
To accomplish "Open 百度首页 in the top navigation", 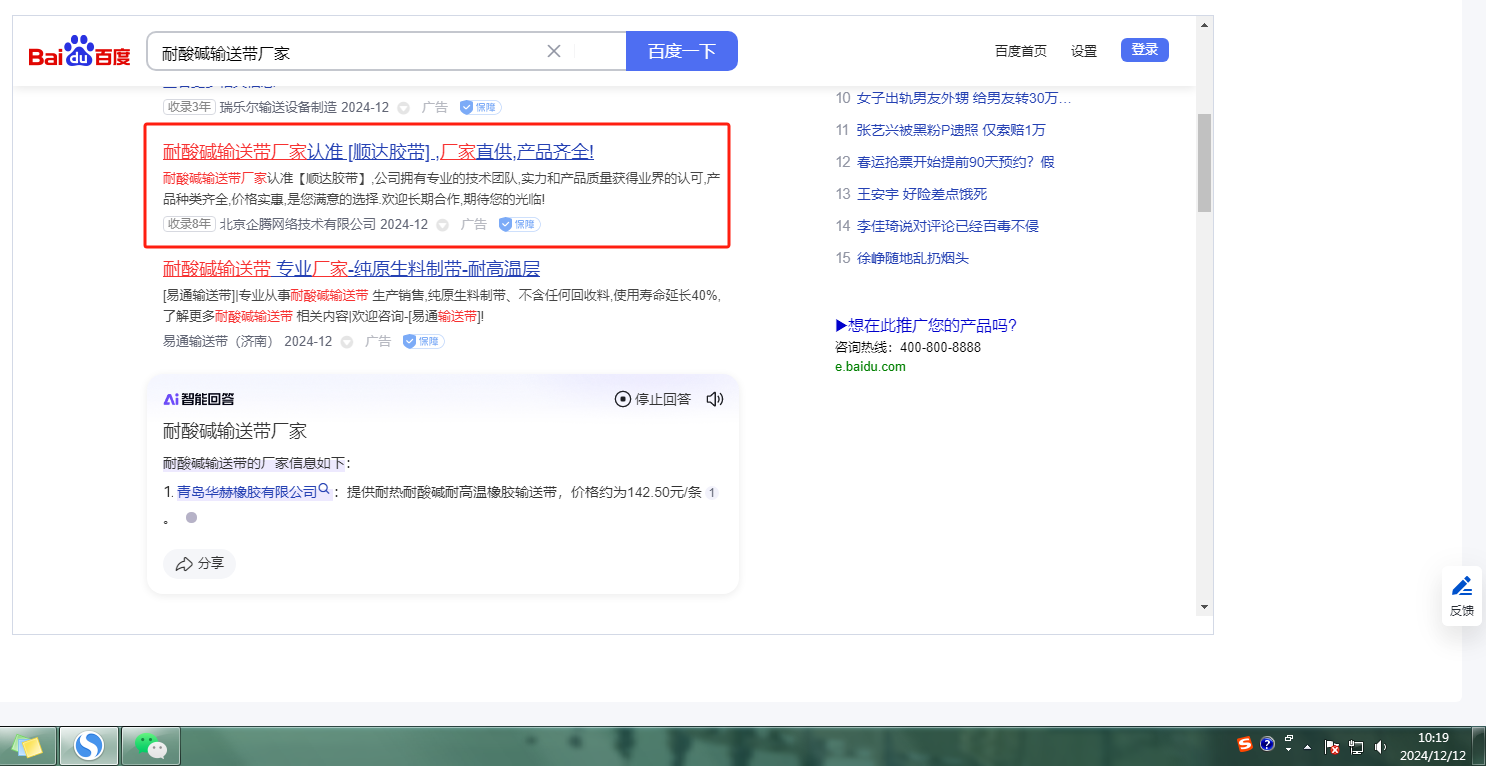I will [x=1020, y=51].
